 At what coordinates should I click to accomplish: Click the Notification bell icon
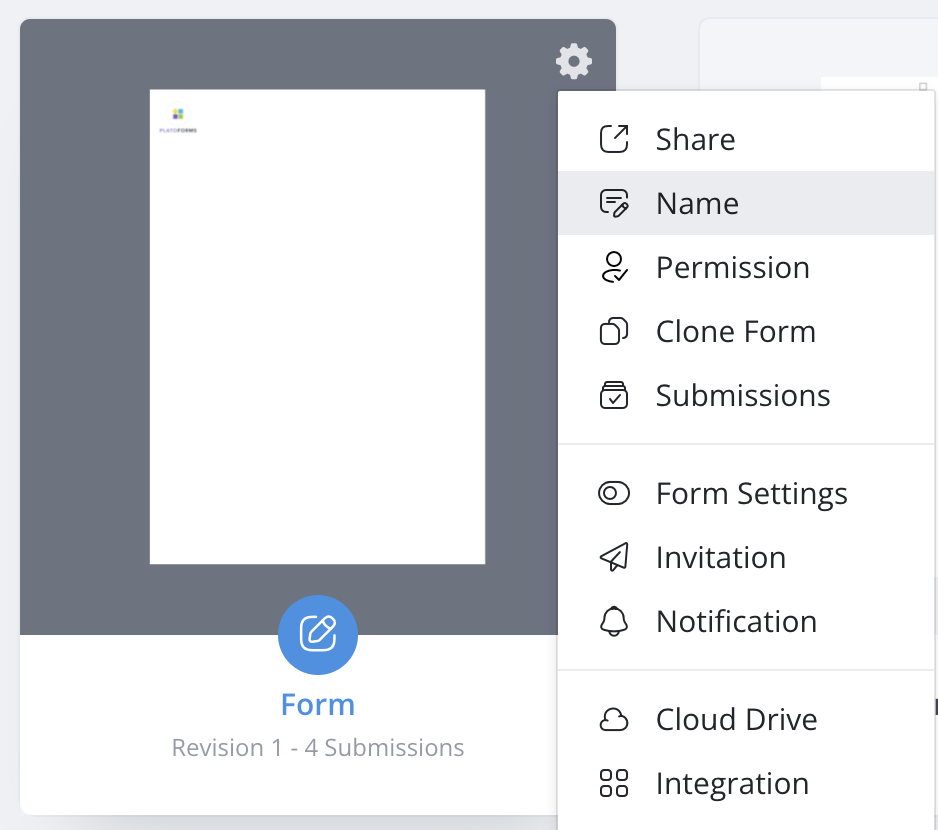pyautogui.click(x=614, y=621)
